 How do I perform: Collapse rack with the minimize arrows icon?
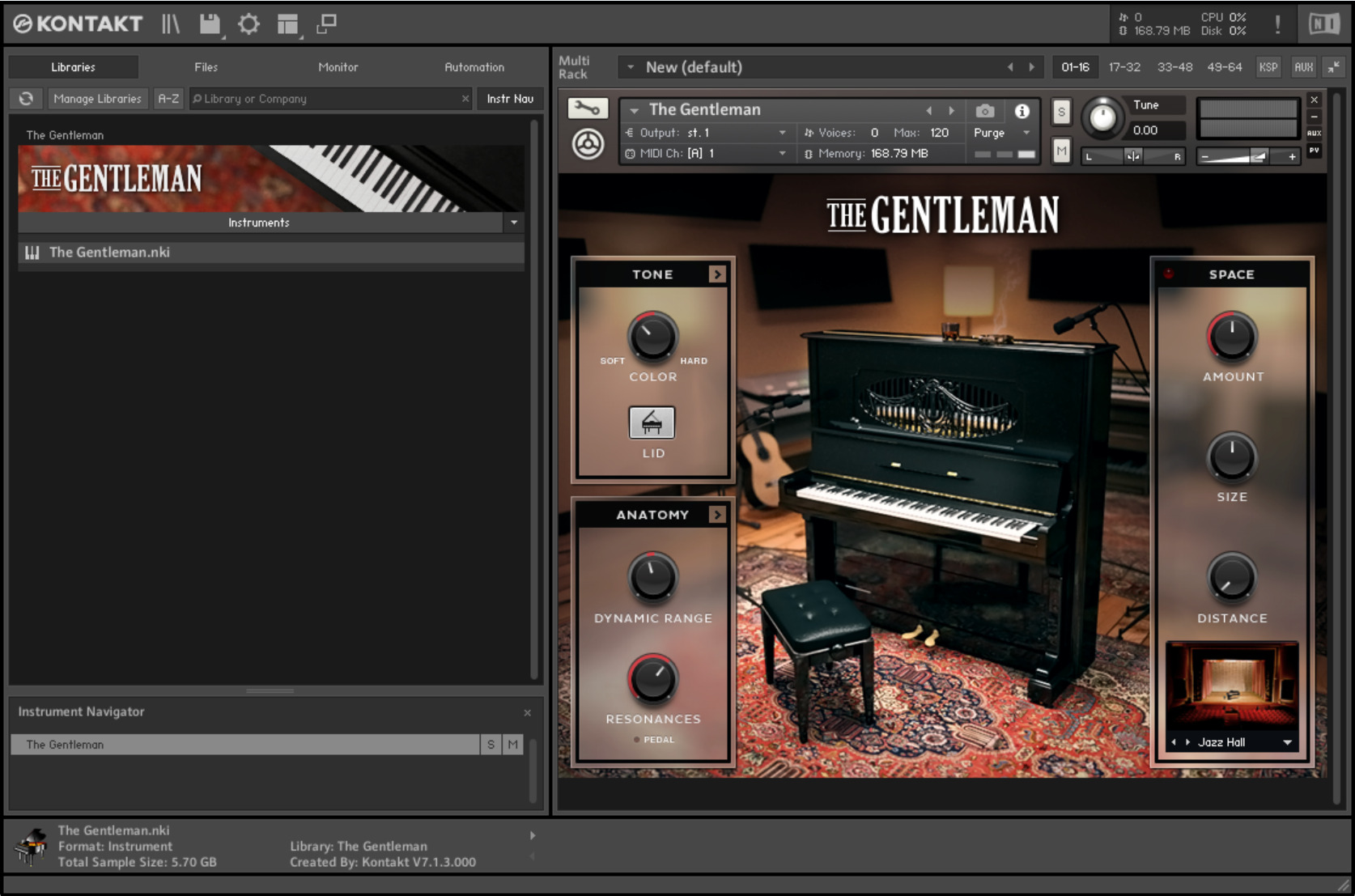click(1333, 67)
